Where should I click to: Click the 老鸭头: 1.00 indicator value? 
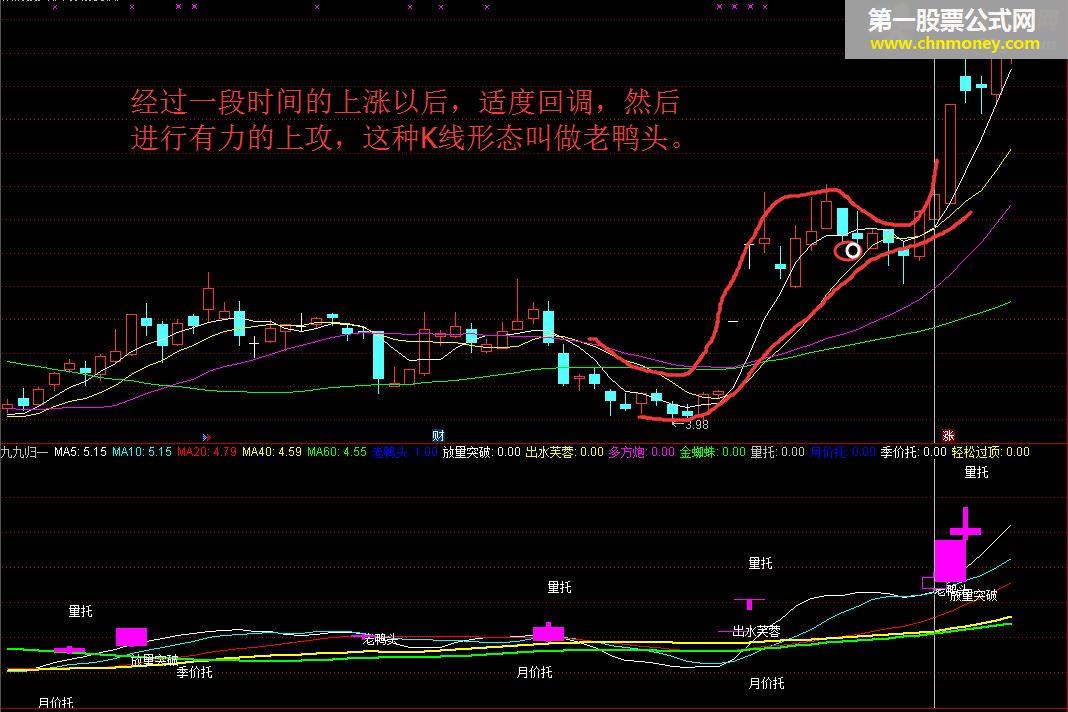405,452
